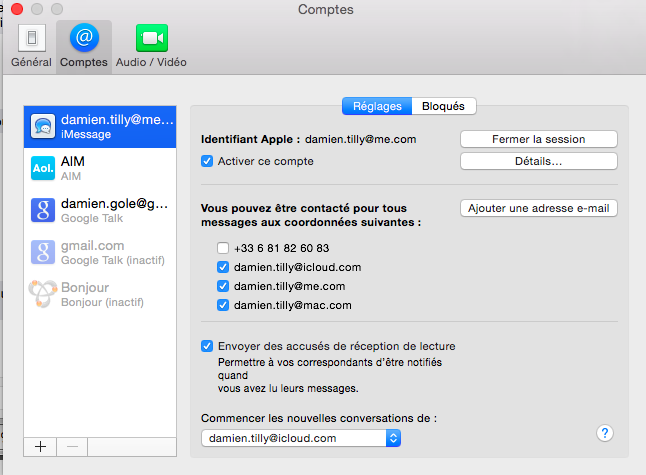Click the inactive gmail.com Google icon

(x=43, y=252)
